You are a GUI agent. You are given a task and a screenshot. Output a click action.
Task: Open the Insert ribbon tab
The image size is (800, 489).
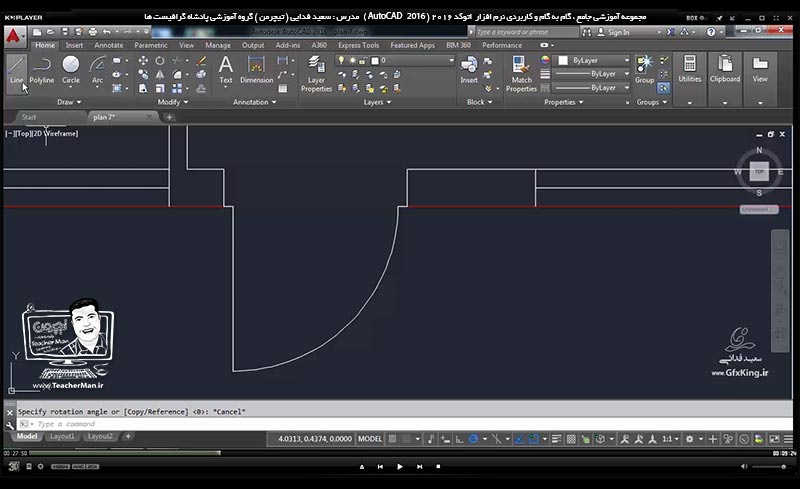pyautogui.click(x=74, y=45)
